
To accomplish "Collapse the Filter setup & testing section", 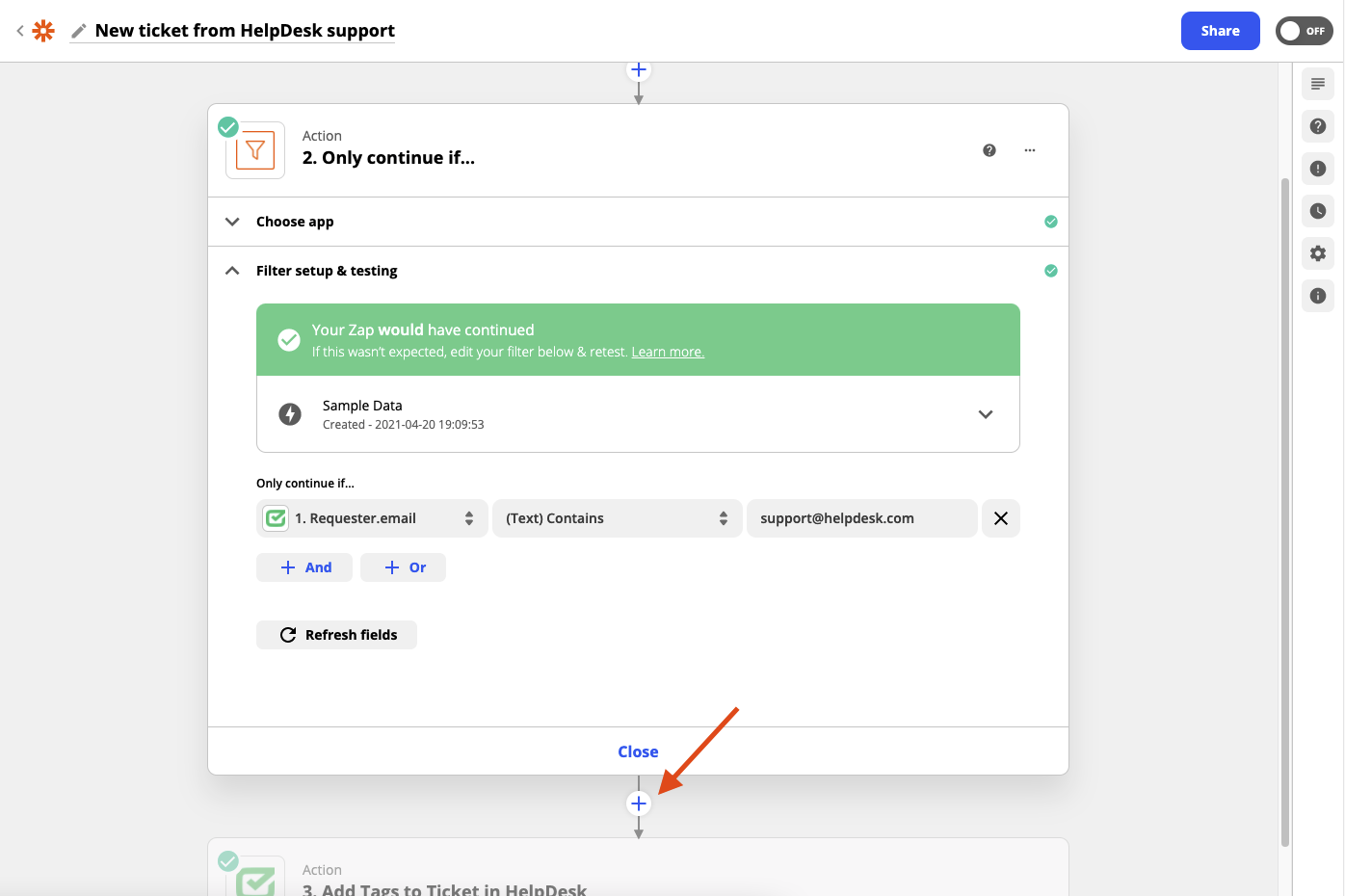I will [638, 271].
